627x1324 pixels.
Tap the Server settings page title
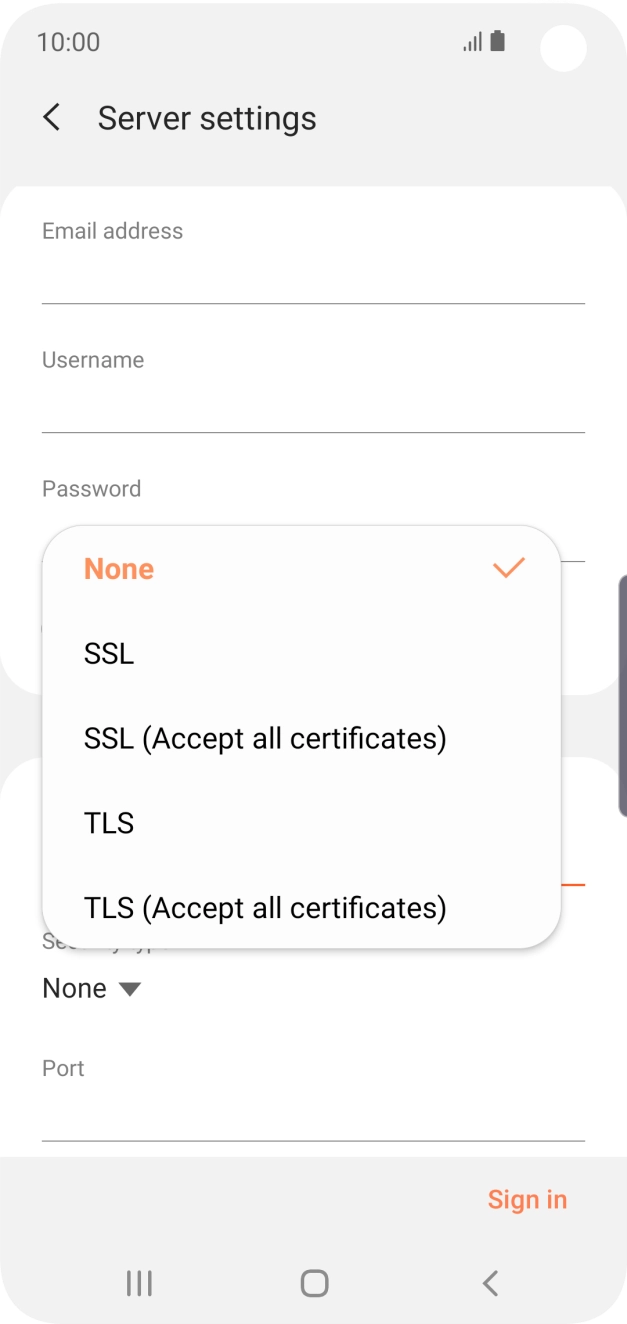pyautogui.click(x=207, y=118)
